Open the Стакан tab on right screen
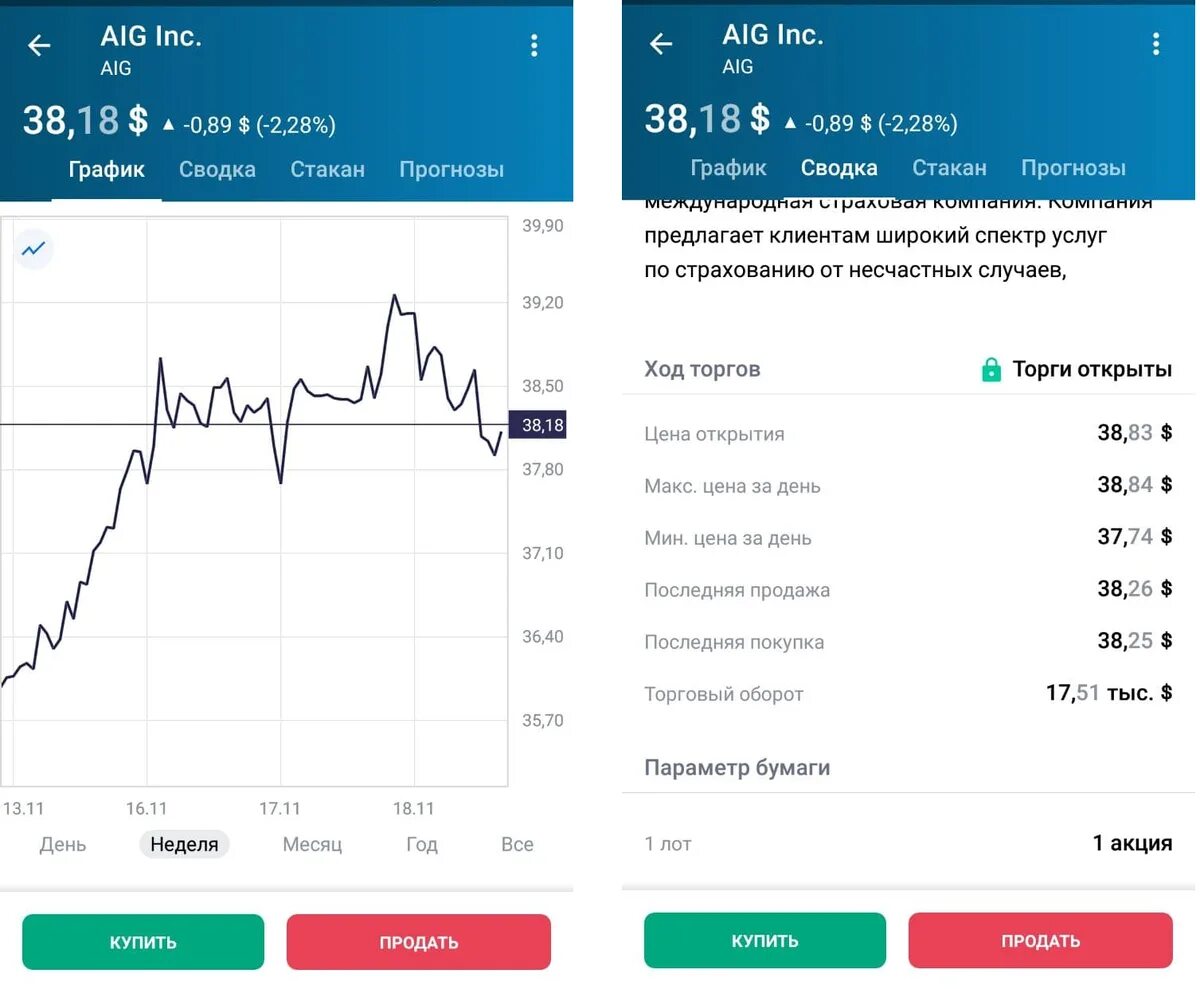Viewport: 1200px width, 989px height. [x=949, y=168]
